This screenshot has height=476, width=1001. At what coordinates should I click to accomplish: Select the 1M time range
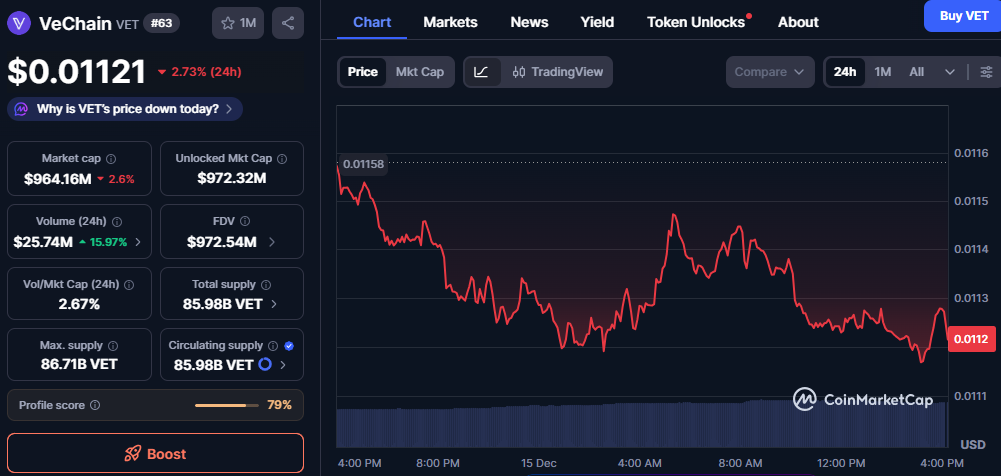(x=882, y=72)
